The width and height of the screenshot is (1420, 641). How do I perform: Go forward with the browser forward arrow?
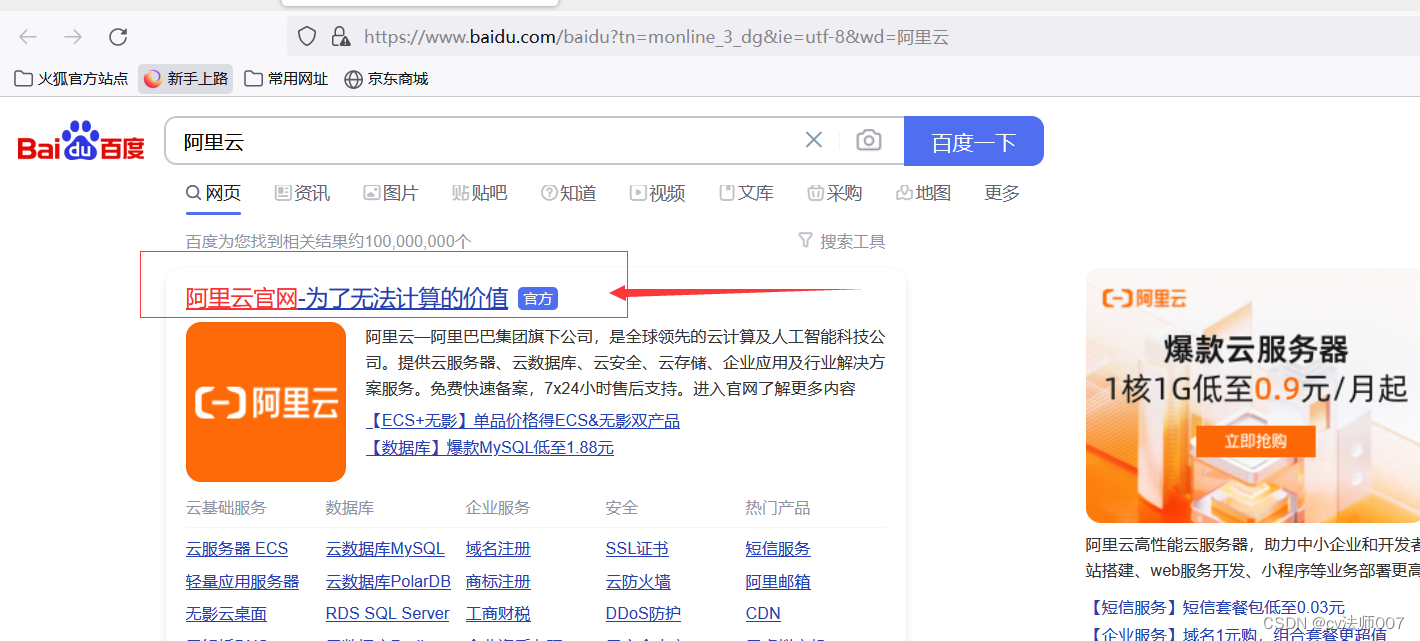tap(73, 37)
